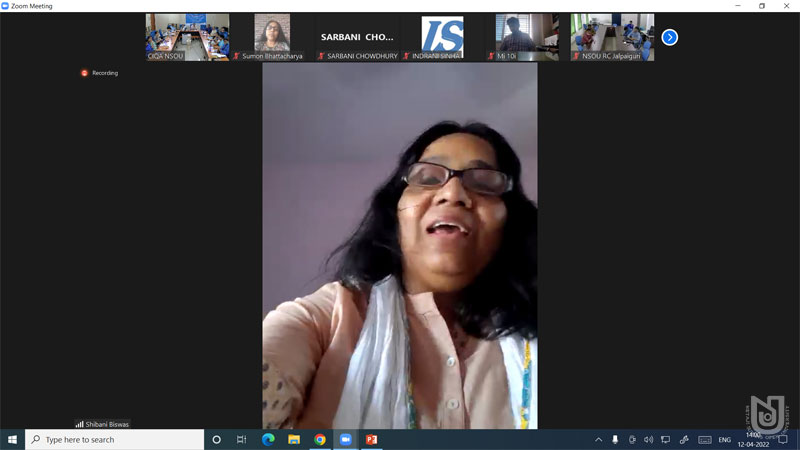Select Sumon Bhattacharya video thumbnail
The height and width of the screenshot is (450, 800).
pyautogui.click(x=272, y=37)
